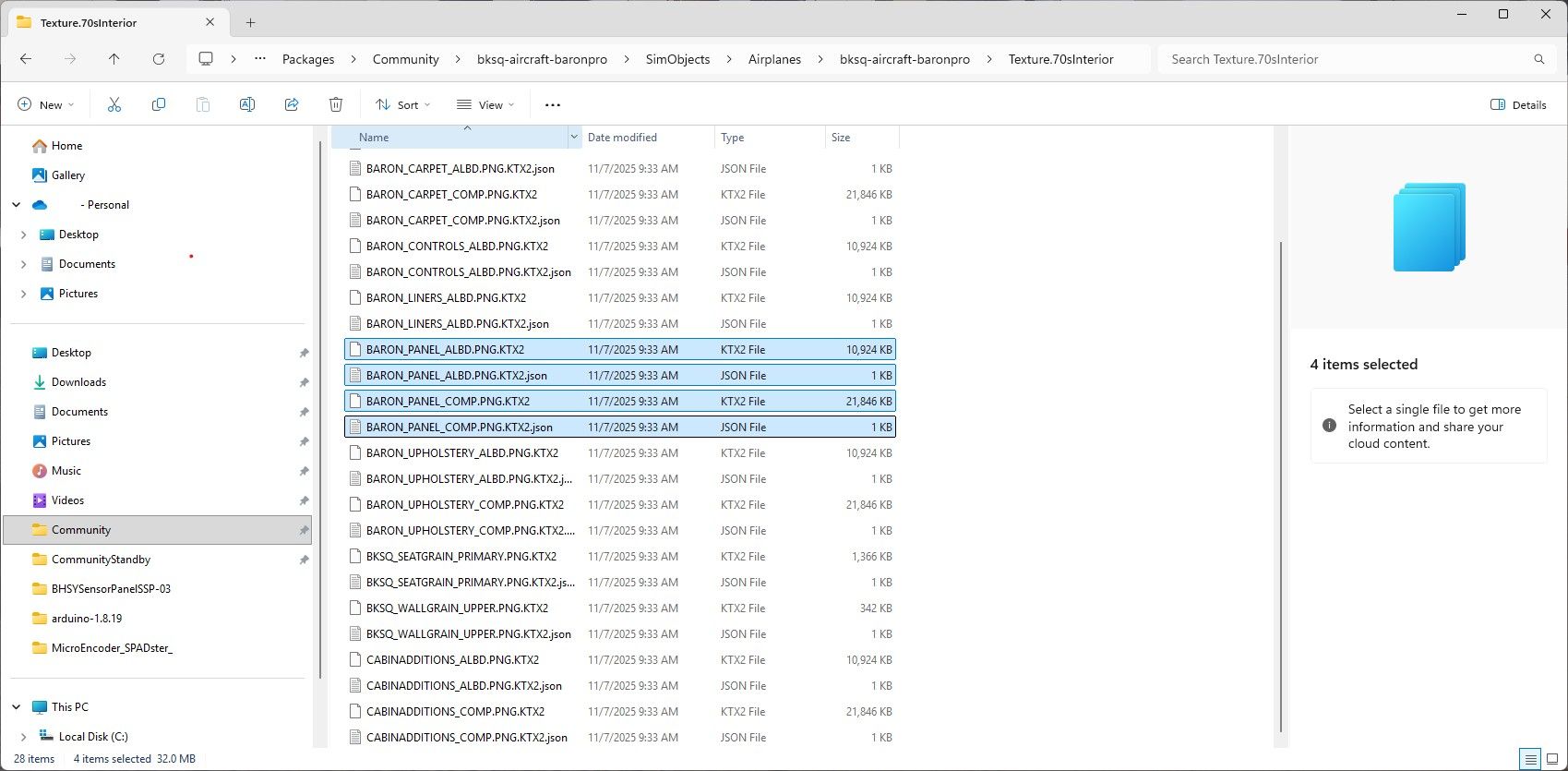Click the search magnifier icon

click(1539, 59)
